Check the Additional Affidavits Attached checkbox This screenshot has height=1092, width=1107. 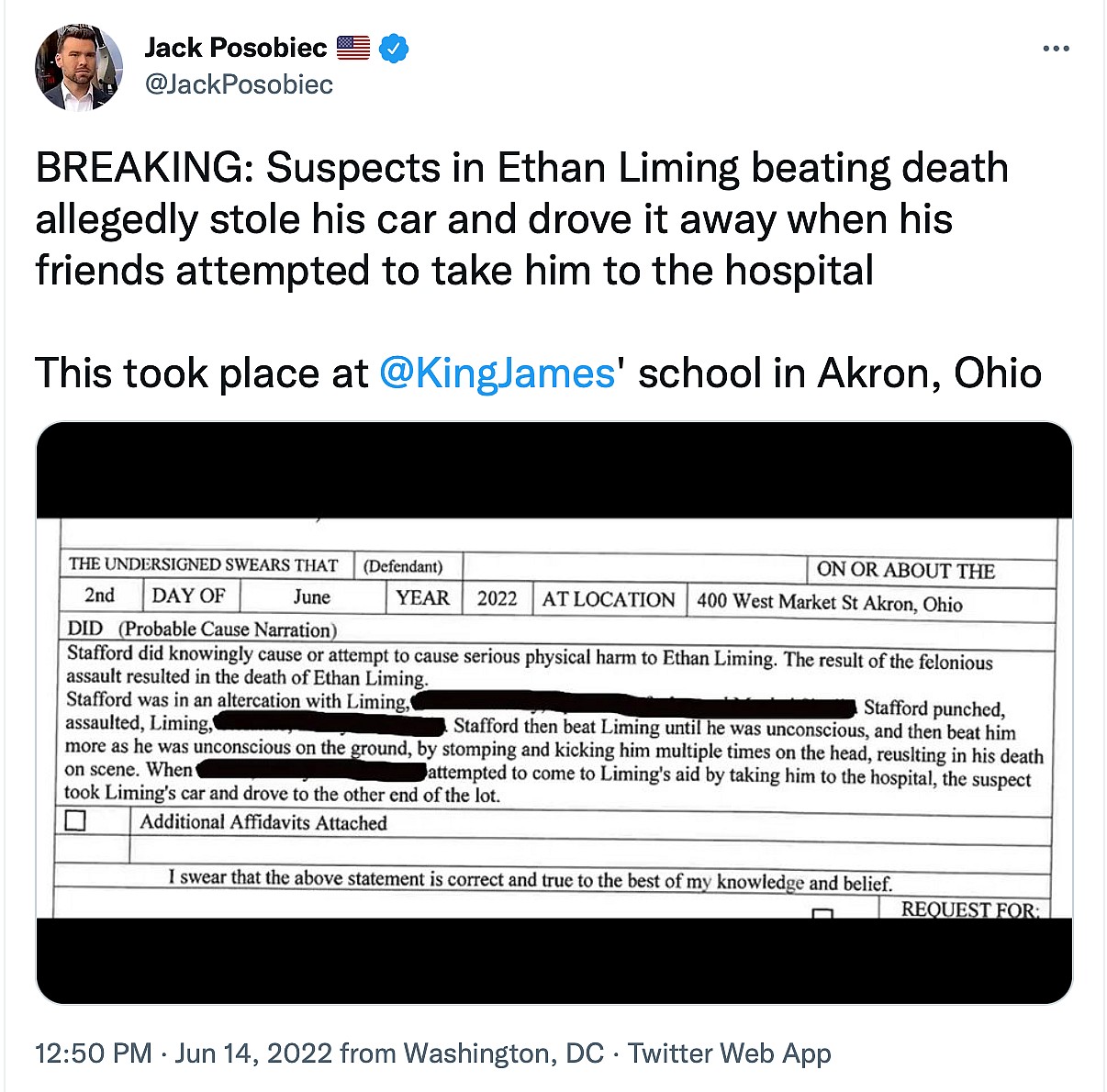pos(76,820)
